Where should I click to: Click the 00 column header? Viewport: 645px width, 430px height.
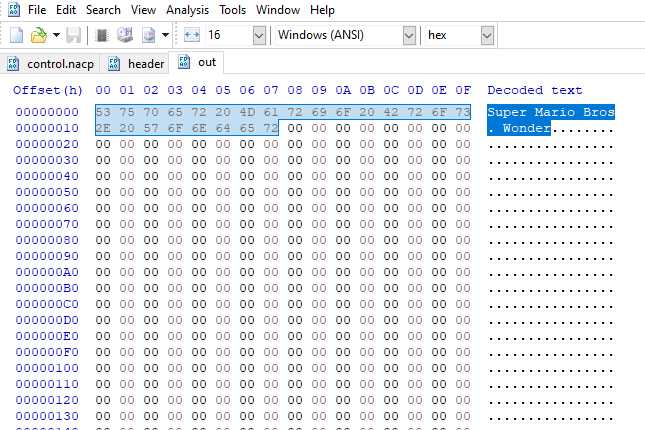tap(103, 90)
